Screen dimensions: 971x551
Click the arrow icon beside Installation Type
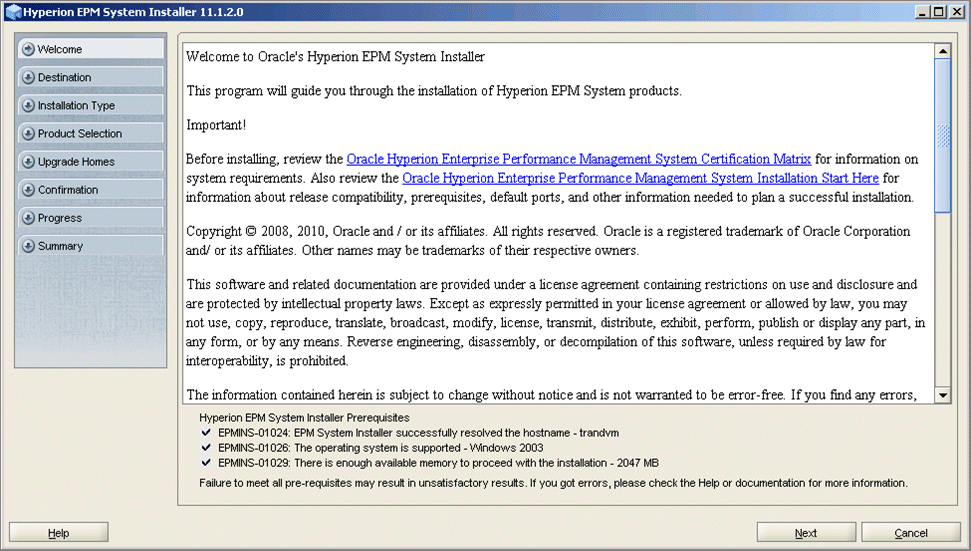click(28, 105)
